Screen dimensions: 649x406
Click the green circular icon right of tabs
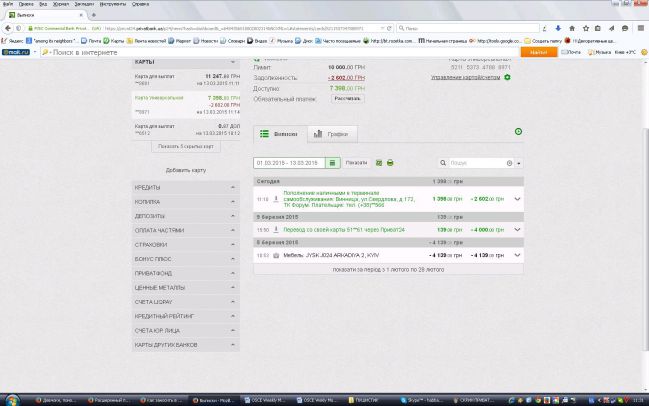(x=517, y=132)
